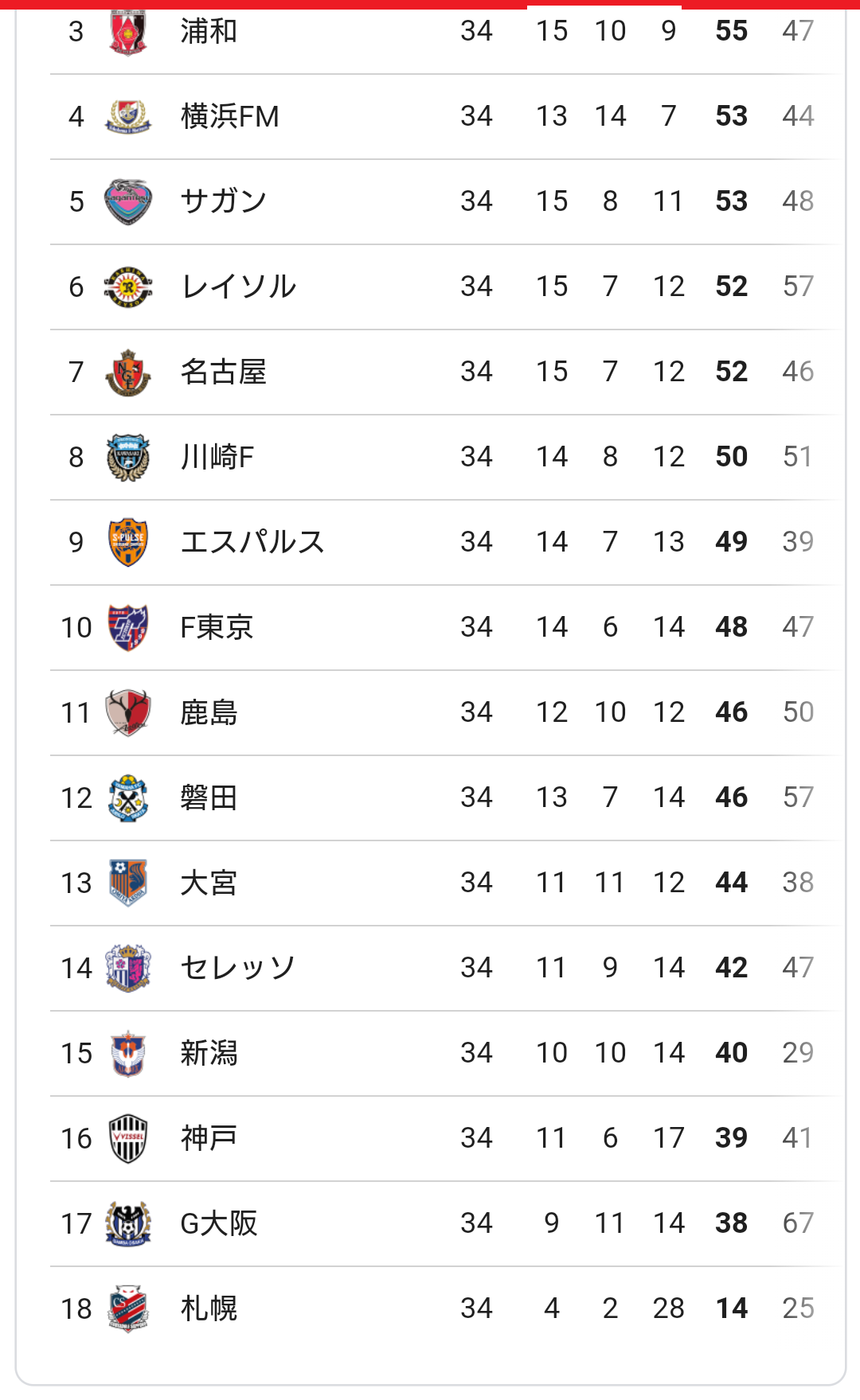
Task: Tap the Yokohama FM (横浜FM) crest icon
Action: point(128,116)
